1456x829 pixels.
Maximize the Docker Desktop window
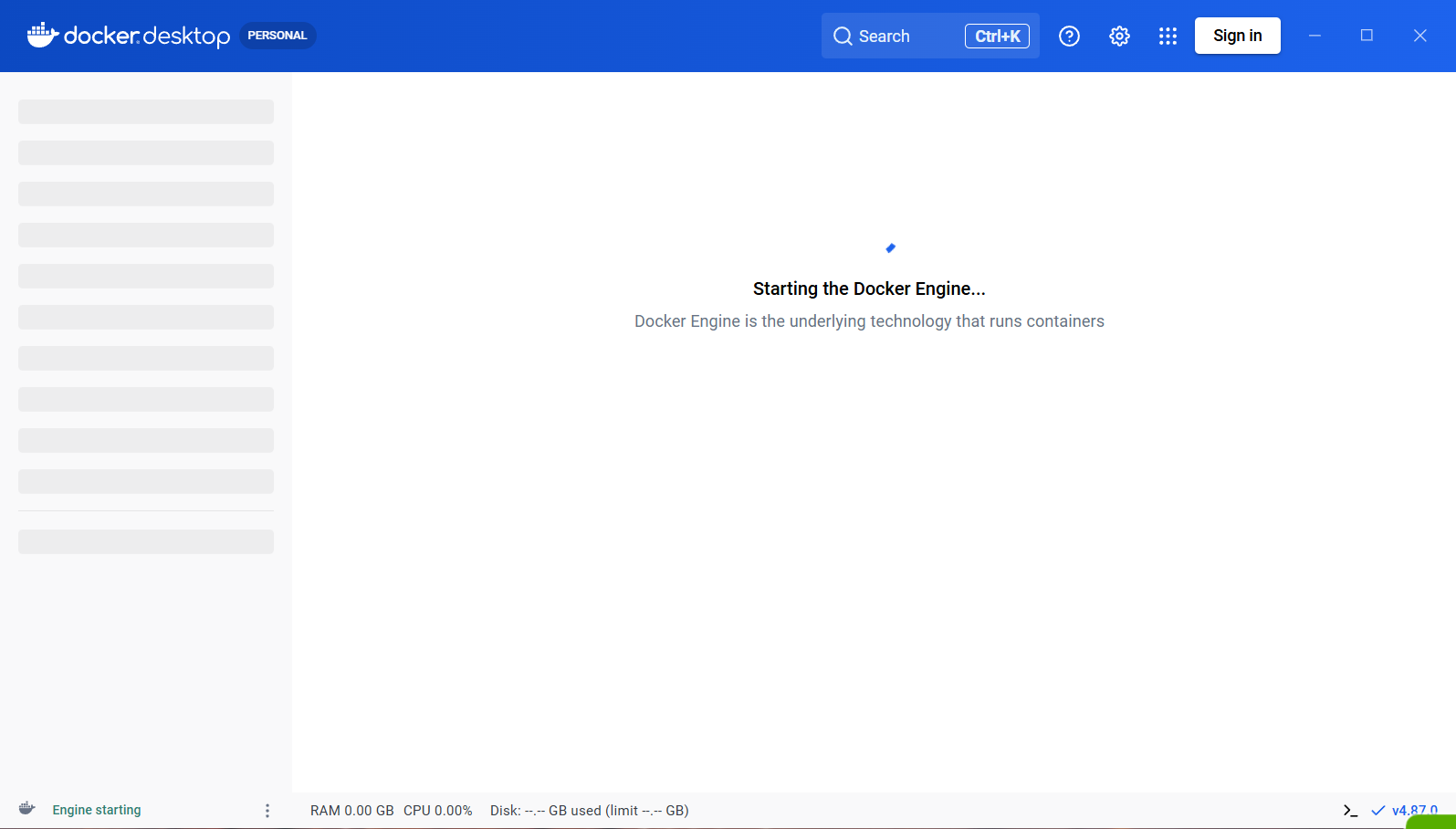[1367, 36]
